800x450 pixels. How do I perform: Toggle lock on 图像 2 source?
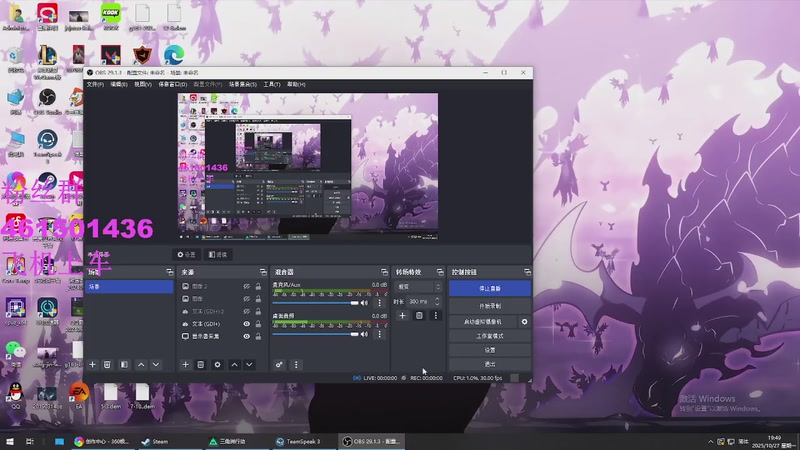pyautogui.click(x=258, y=287)
